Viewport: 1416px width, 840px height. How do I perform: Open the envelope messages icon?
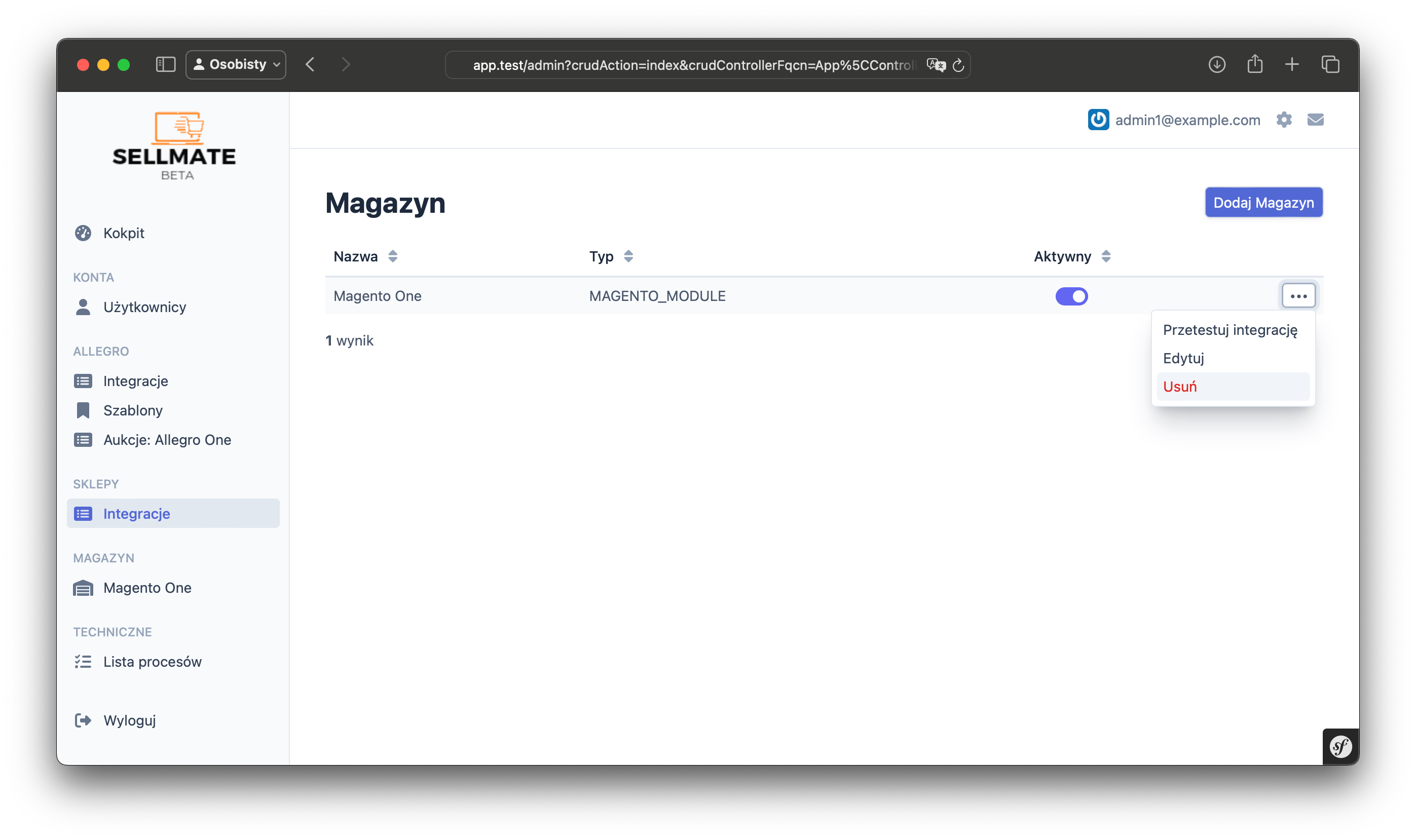pyautogui.click(x=1315, y=120)
